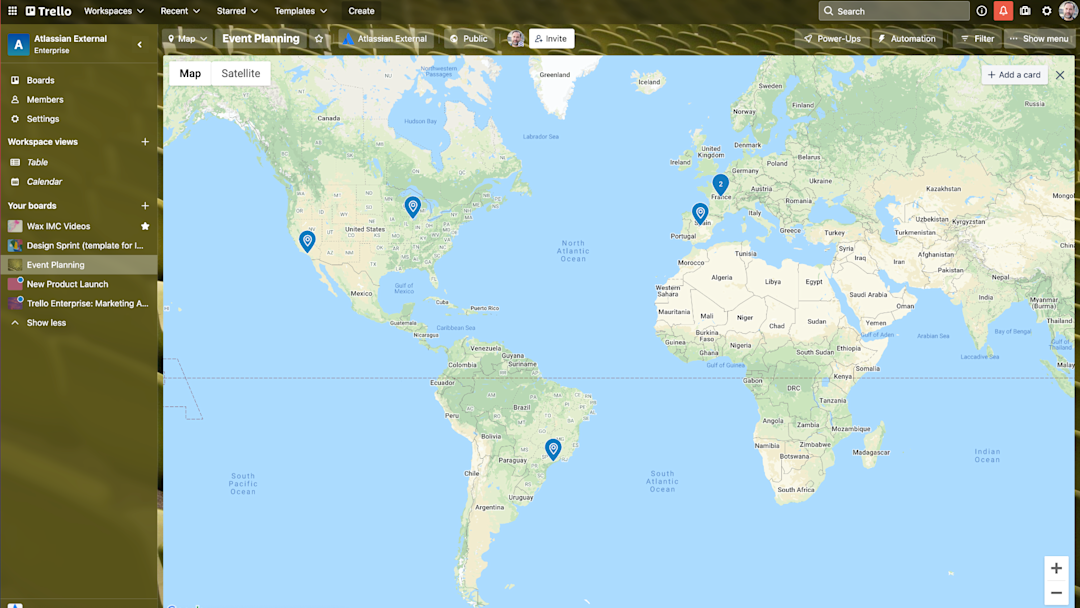Image resolution: width=1080 pixels, height=608 pixels.
Task: Select the Map tab on the map
Action: pos(189,73)
